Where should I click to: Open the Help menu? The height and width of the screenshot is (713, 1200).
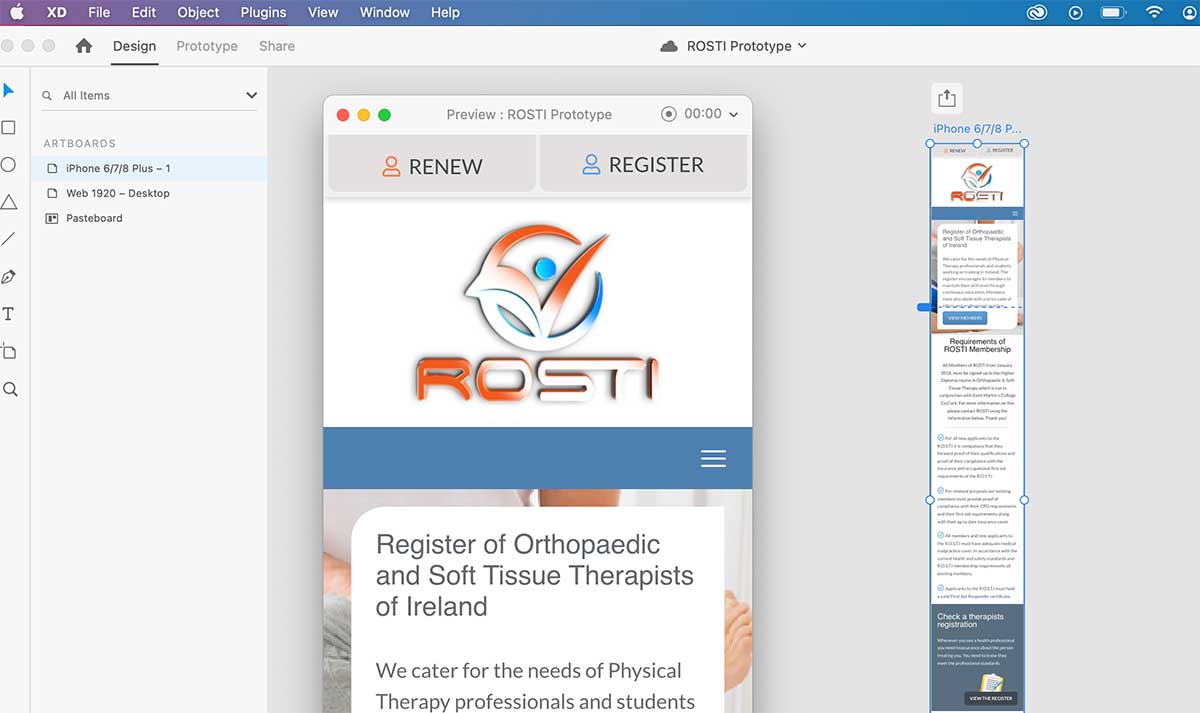tap(445, 12)
